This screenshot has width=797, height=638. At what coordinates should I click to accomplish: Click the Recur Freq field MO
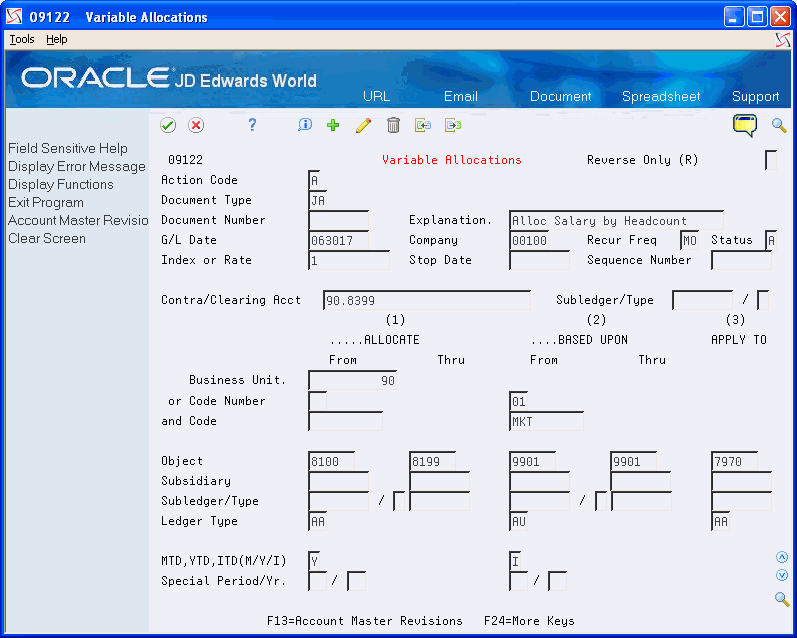point(690,240)
